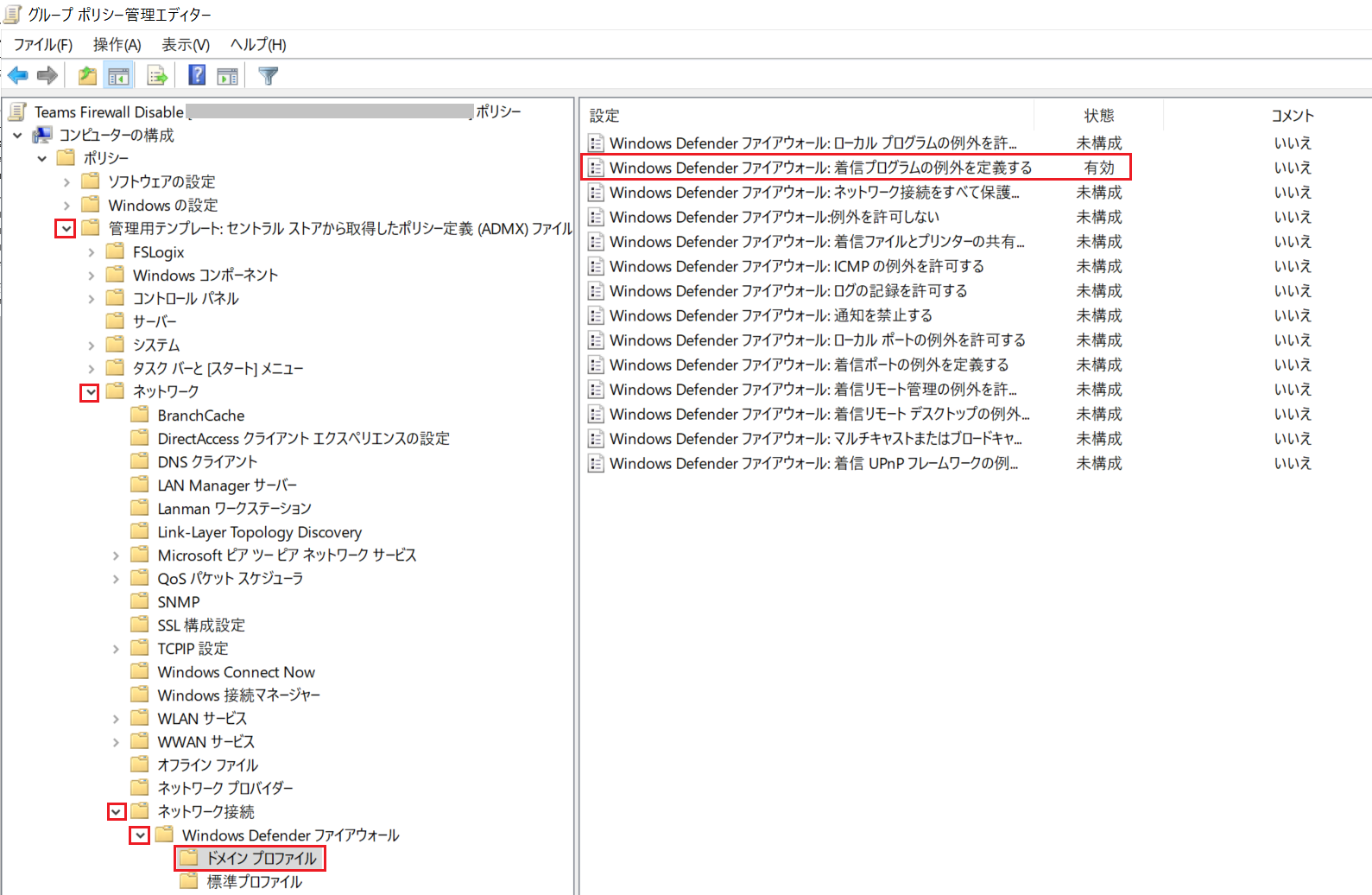Select the 標準プロファイル tree item
Image resolution: width=1372 pixels, height=895 pixels.
click(254, 881)
